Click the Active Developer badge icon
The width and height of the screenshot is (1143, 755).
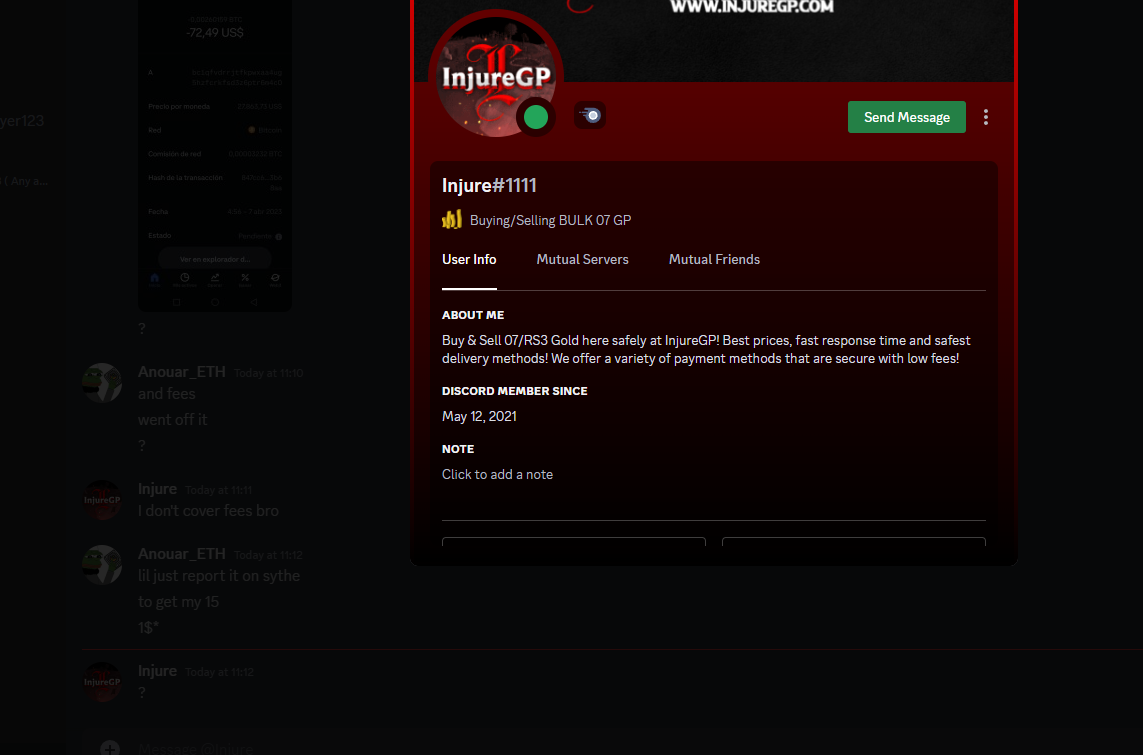pos(590,115)
